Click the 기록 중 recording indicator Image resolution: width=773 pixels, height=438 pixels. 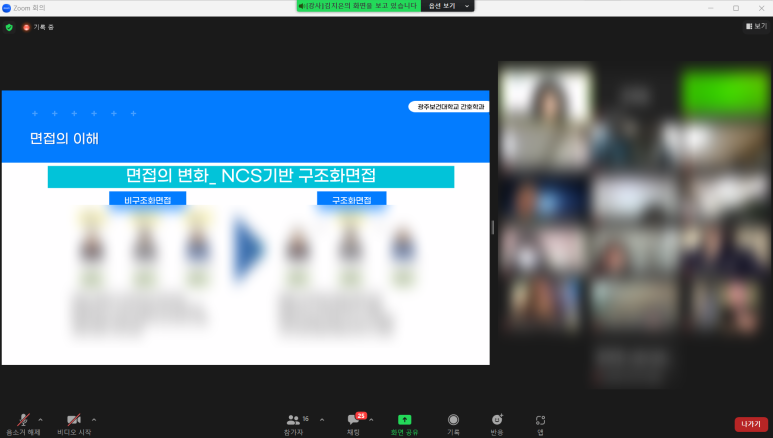click(x=38, y=27)
